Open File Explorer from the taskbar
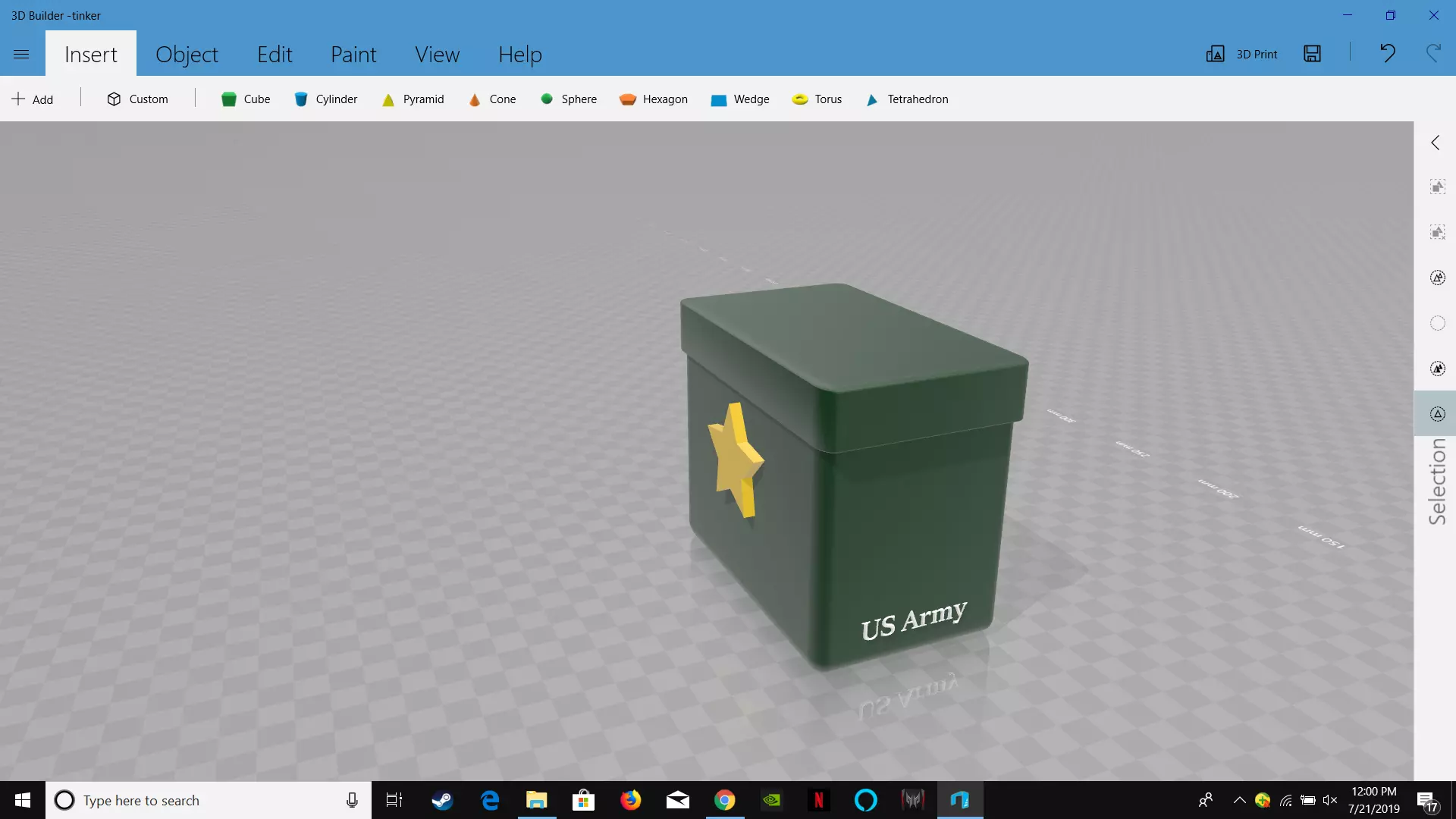This screenshot has height=819, width=1456. click(537, 800)
